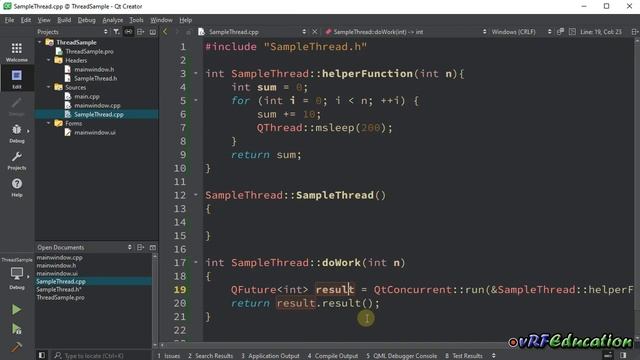Switch to Edit mode
The height and width of the screenshot is (360, 640).
[x=17, y=78]
